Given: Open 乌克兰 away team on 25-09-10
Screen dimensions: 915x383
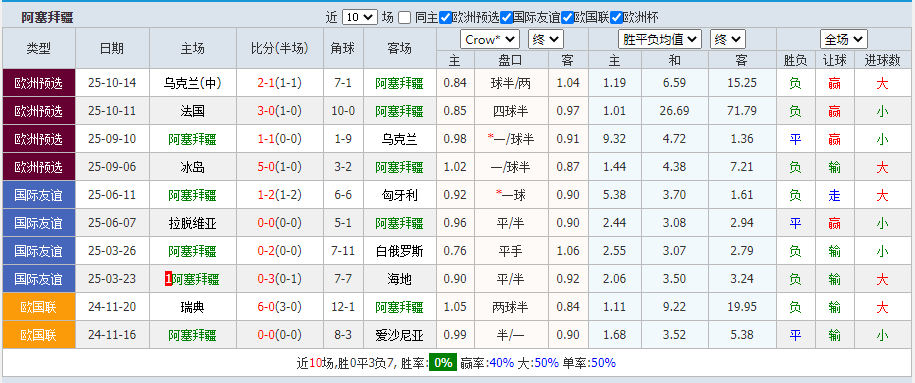Looking at the screenshot, I should click(x=400, y=139).
